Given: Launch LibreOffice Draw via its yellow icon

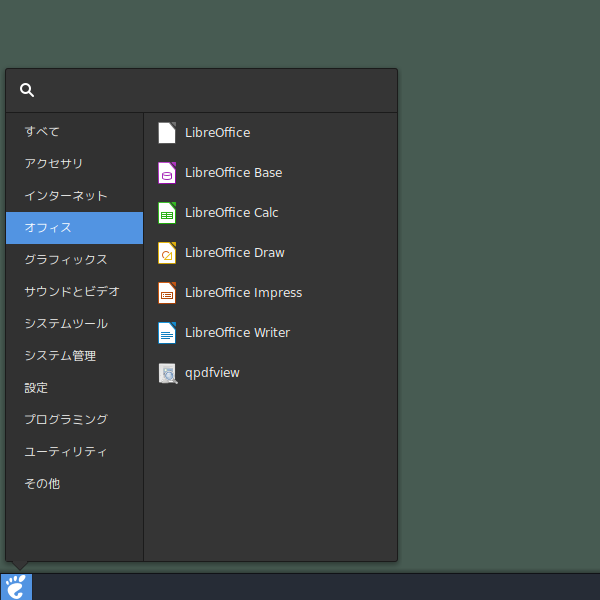Looking at the screenshot, I should point(167,253).
